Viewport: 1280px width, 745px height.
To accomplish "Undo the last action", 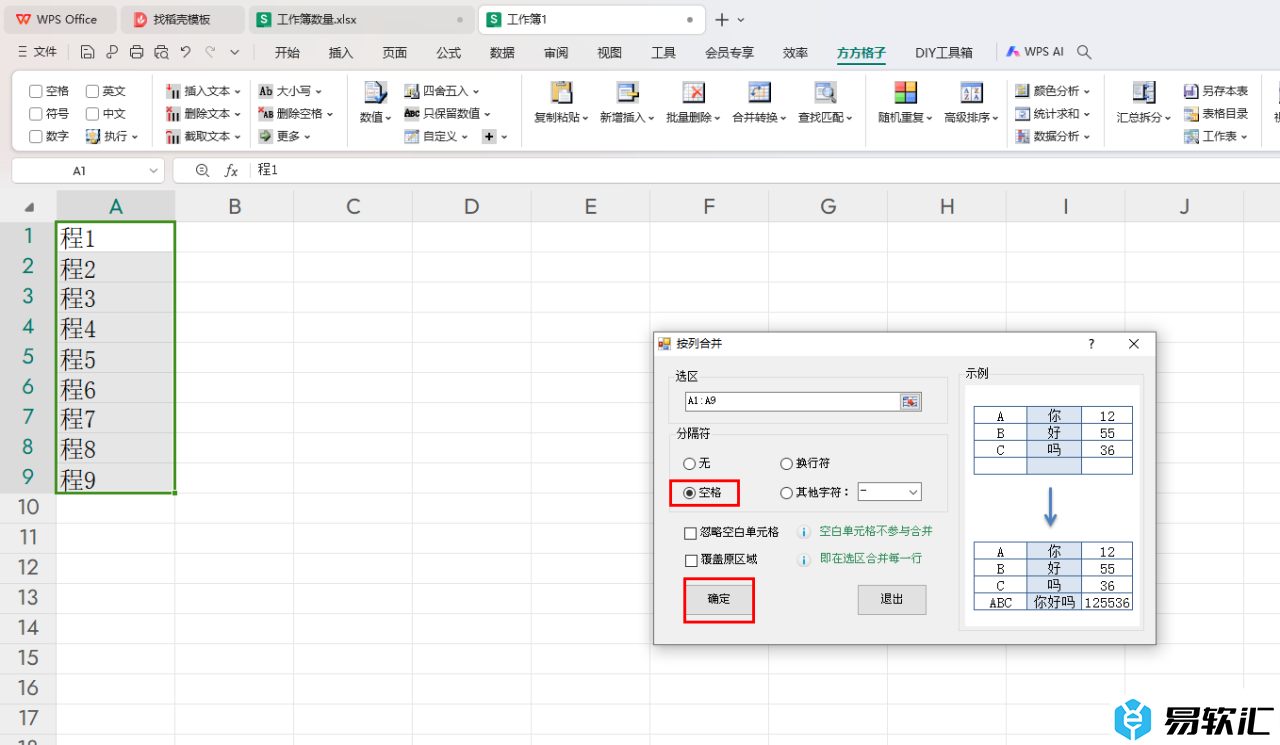I will pos(186,52).
